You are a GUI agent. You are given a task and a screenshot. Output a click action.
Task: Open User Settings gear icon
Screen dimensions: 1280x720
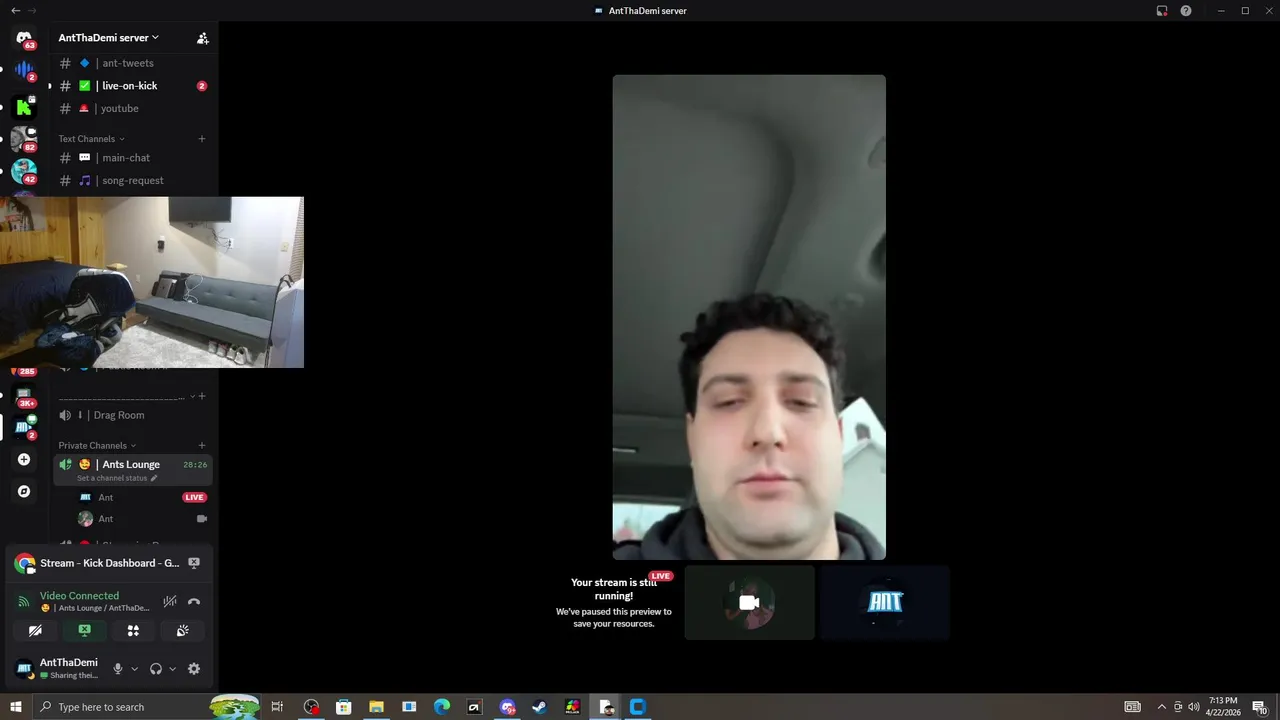194,669
